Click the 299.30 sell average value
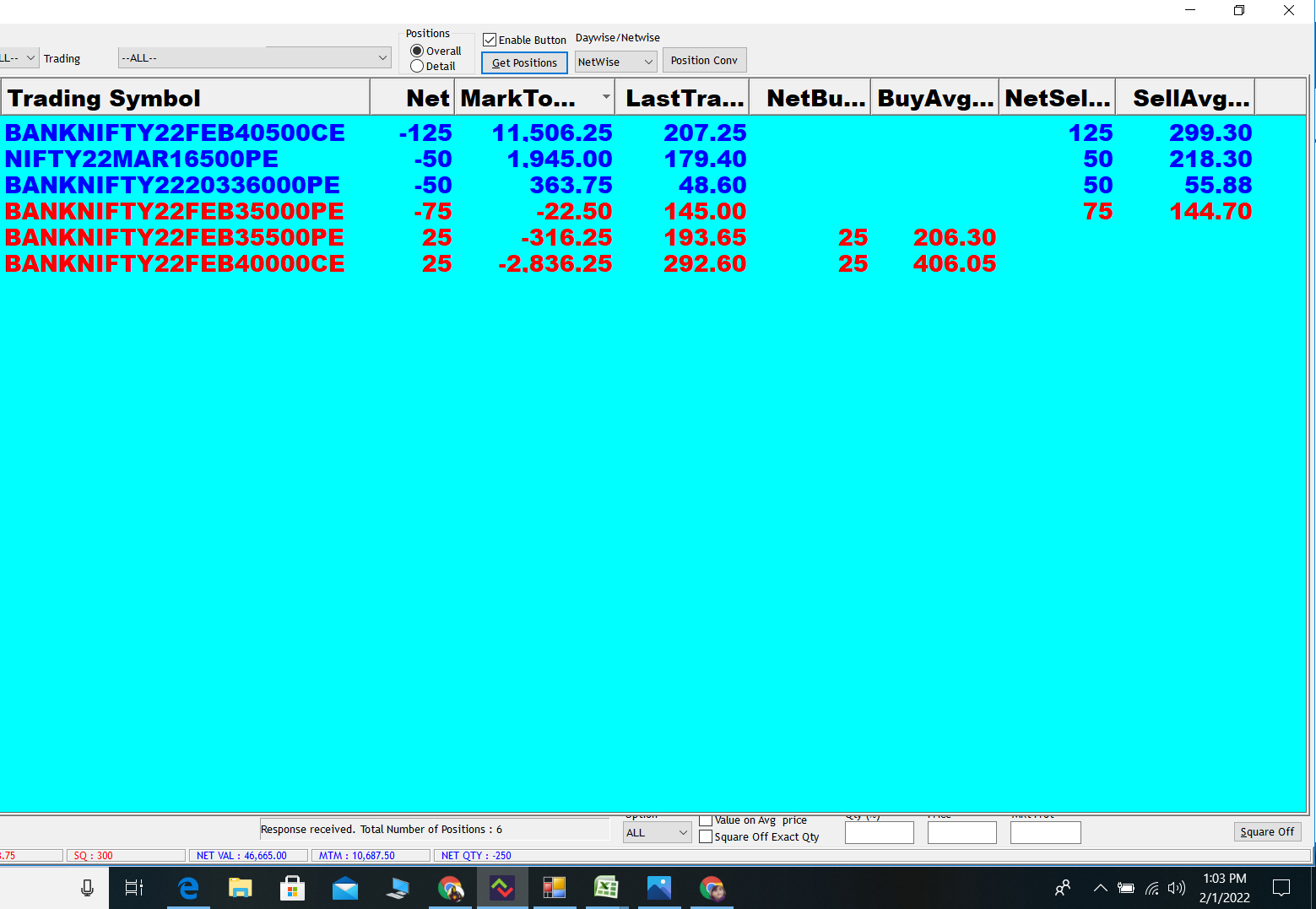Image resolution: width=1316 pixels, height=909 pixels. 1210,133
